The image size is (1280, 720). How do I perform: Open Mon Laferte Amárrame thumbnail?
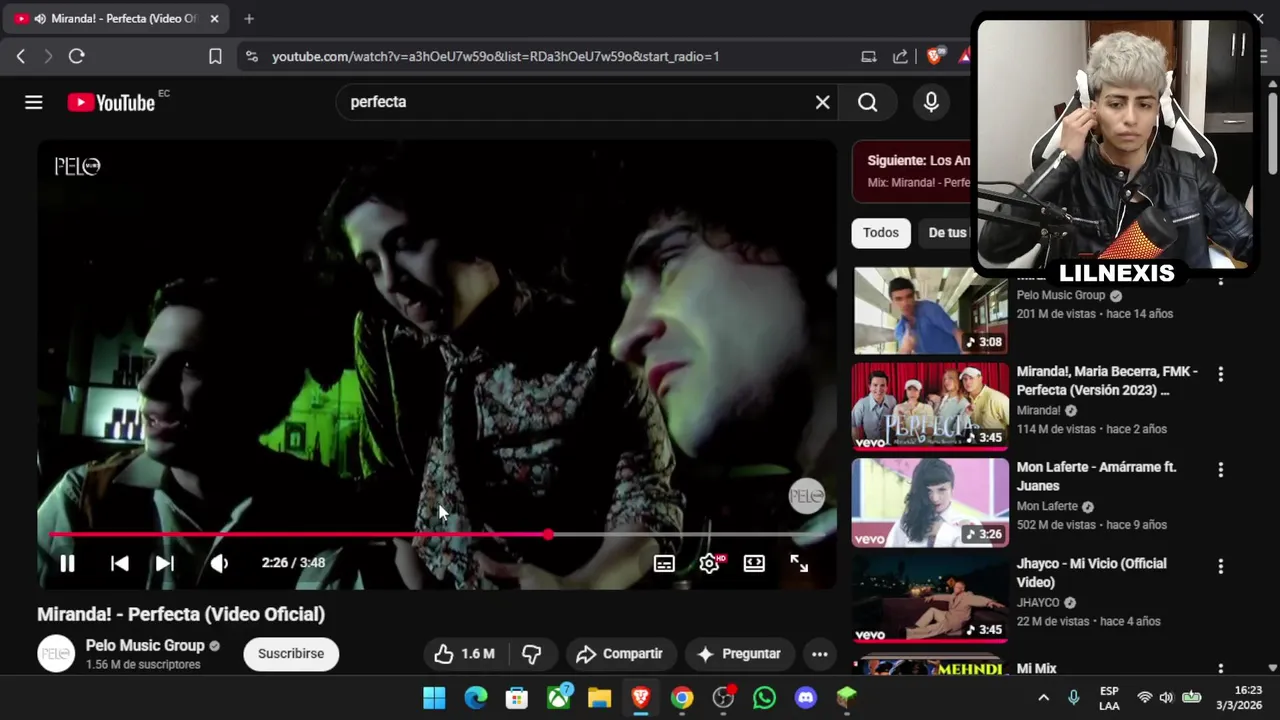coord(930,503)
